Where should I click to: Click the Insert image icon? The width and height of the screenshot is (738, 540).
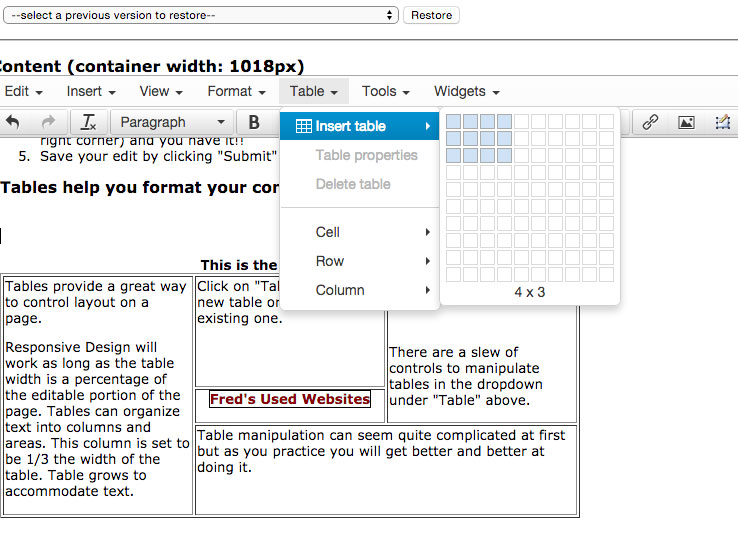[686, 122]
